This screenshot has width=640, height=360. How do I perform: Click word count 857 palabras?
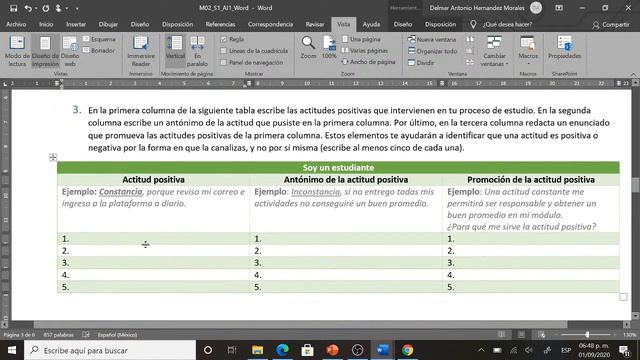pyautogui.click(x=58, y=335)
